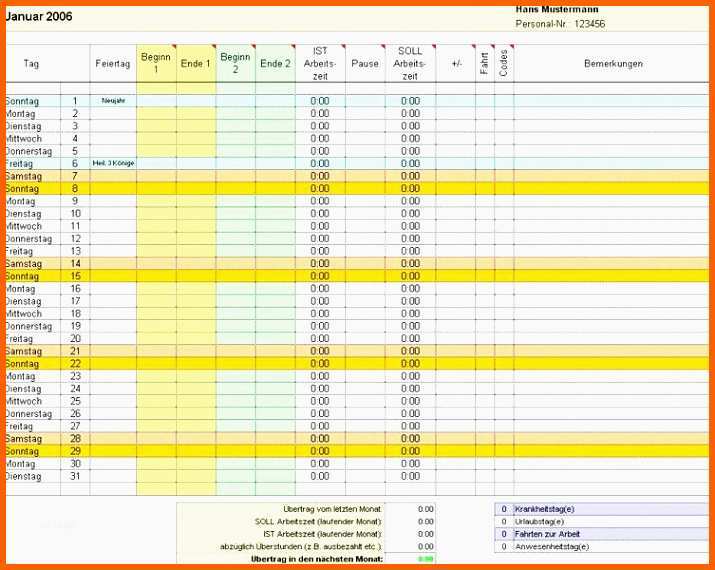Viewport: 715px width, 570px height.
Task: Select IST Arbeitszeit value for day 22
Action: tap(320, 363)
